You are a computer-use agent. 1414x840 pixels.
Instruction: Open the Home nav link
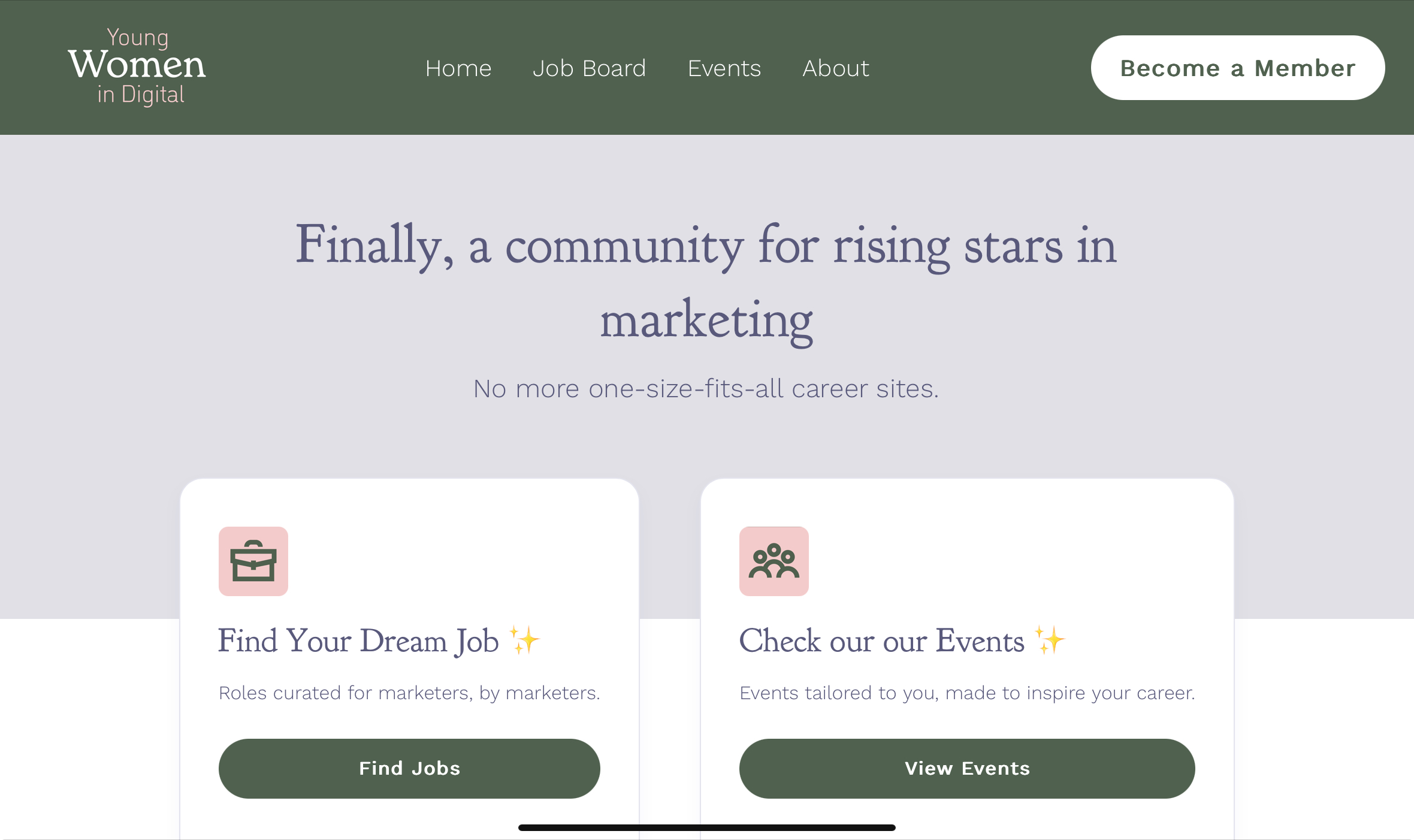coord(458,68)
